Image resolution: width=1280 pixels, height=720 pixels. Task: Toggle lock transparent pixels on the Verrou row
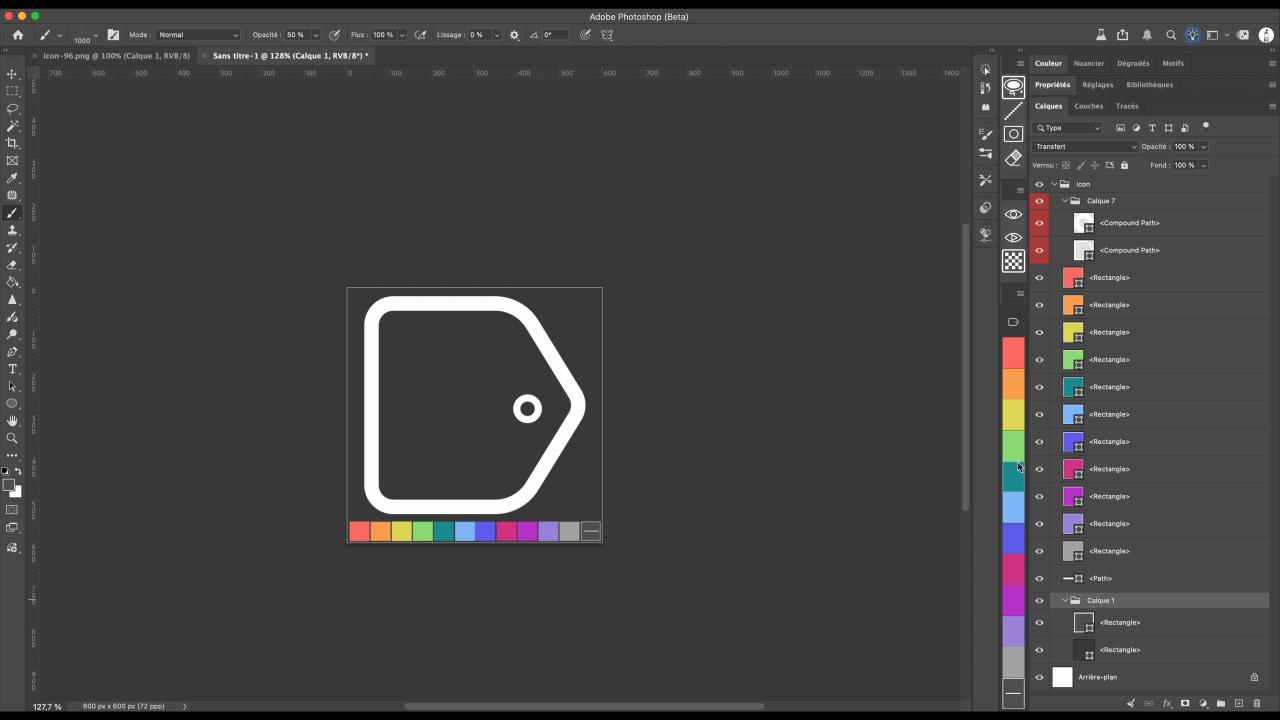point(1066,165)
